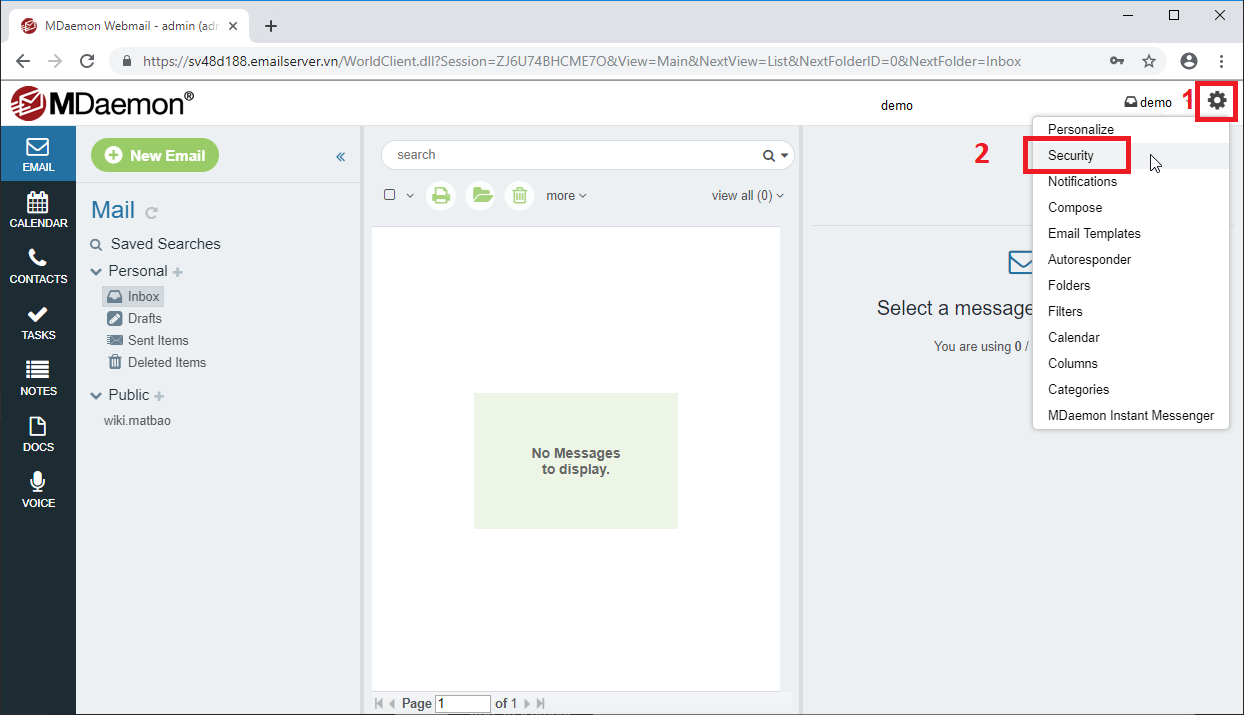Add a new Personal folder

click(x=178, y=272)
